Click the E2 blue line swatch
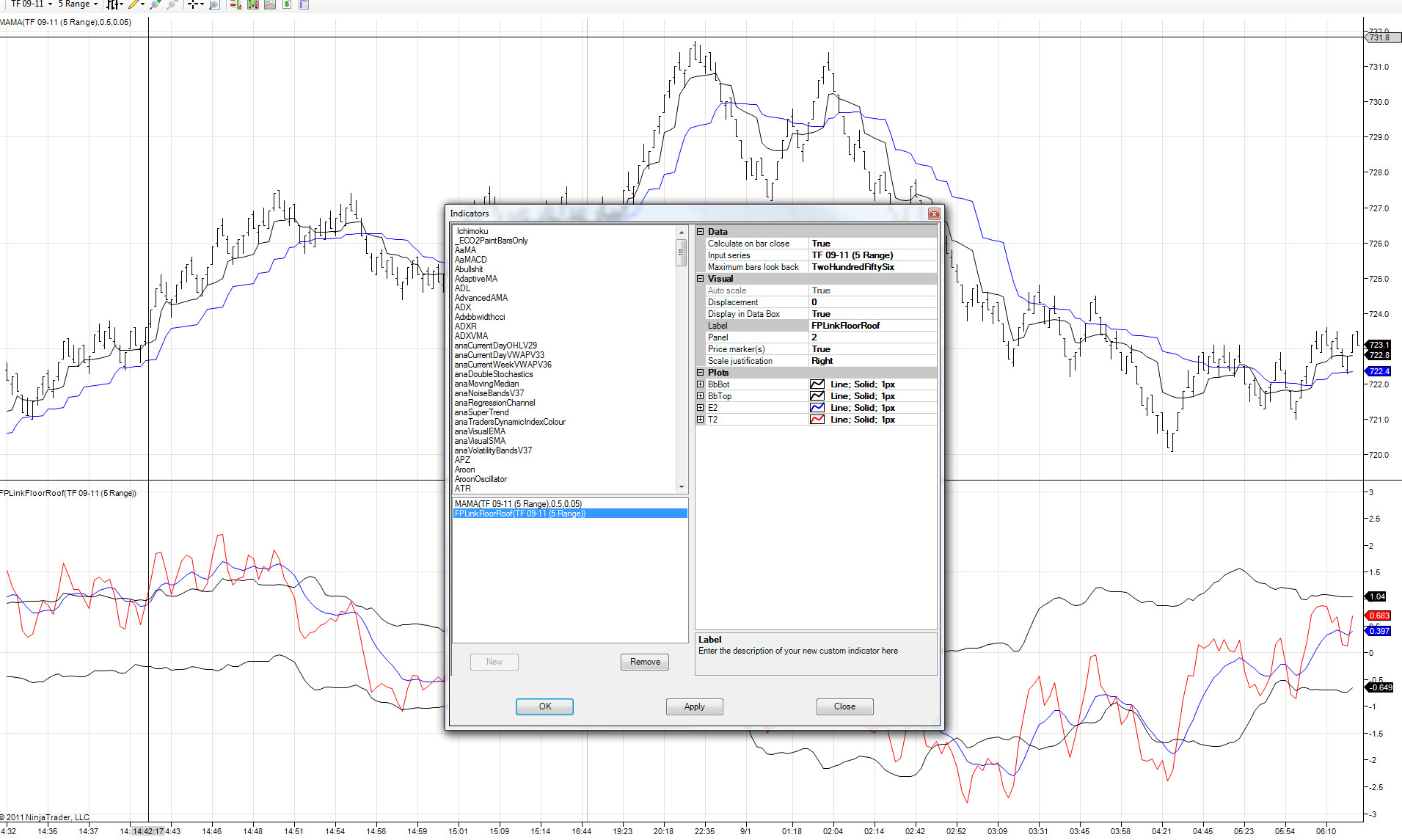This screenshot has width=1402, height=840. (x=817, y=408)
